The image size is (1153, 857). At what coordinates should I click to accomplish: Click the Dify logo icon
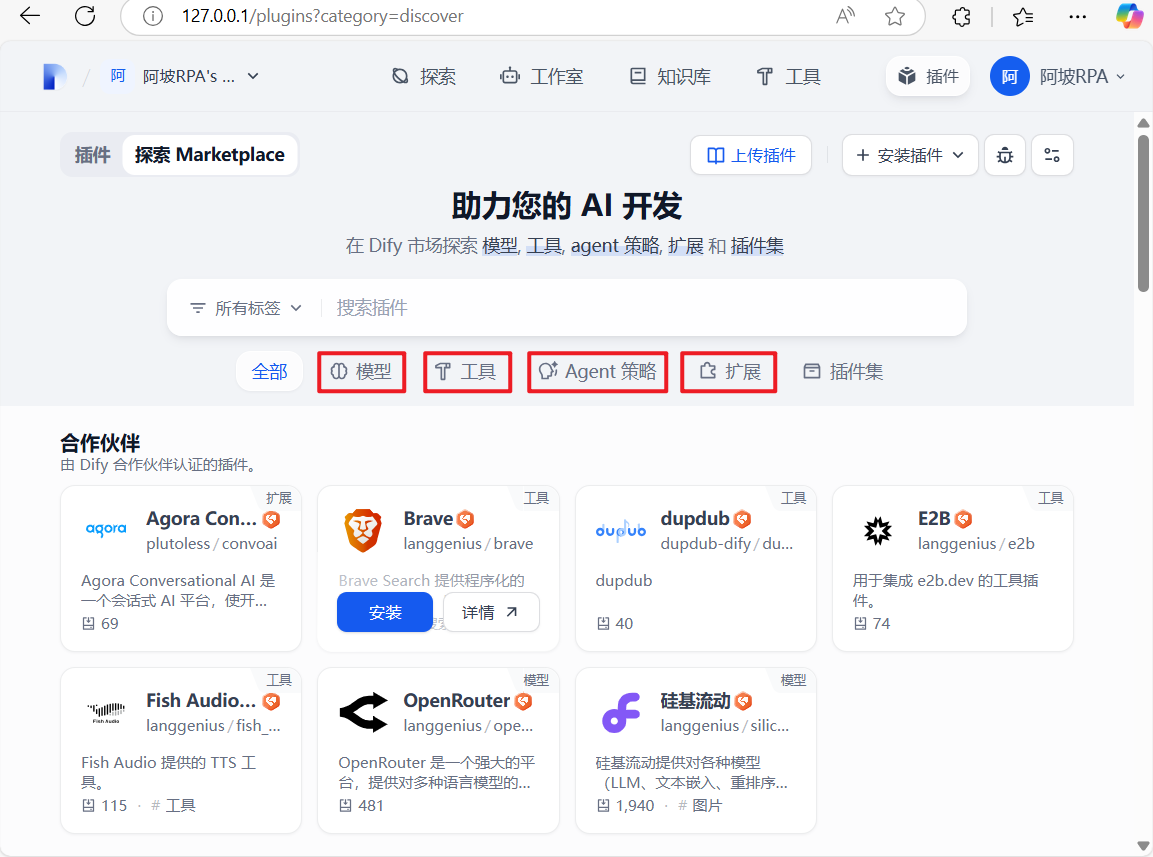[54, 77]
